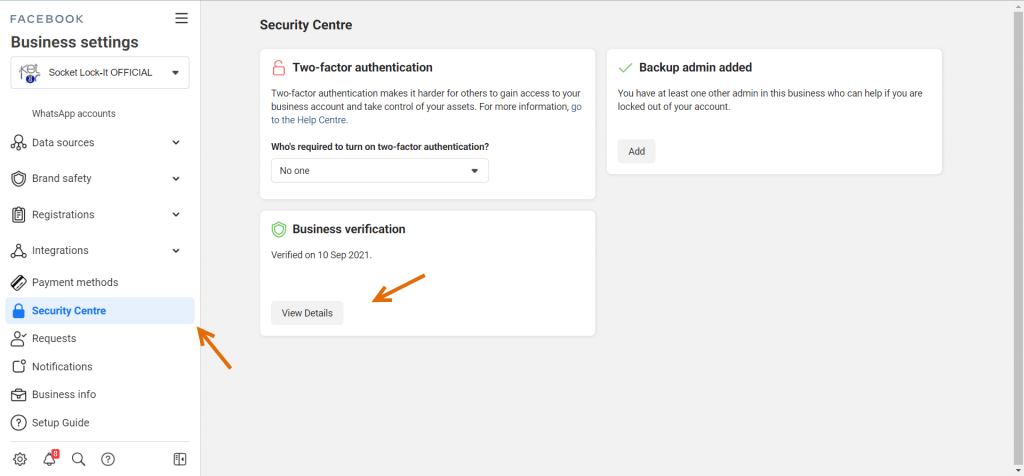Click the 'Business verification' heading
The width and height of the screenshot is (1024, 476).
tap(349, 229)
